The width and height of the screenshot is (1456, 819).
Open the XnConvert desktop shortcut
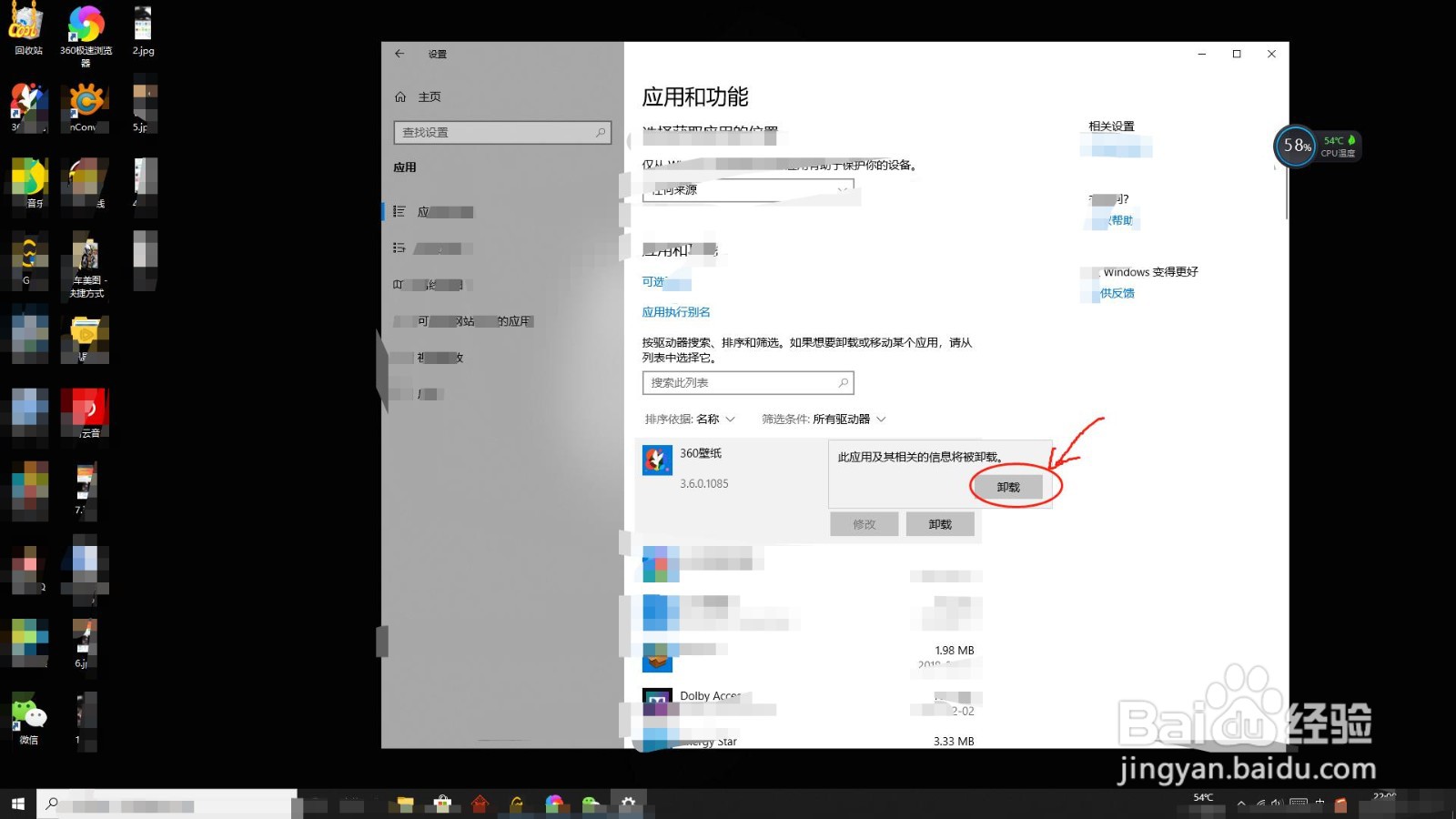(x=86, y=107)
